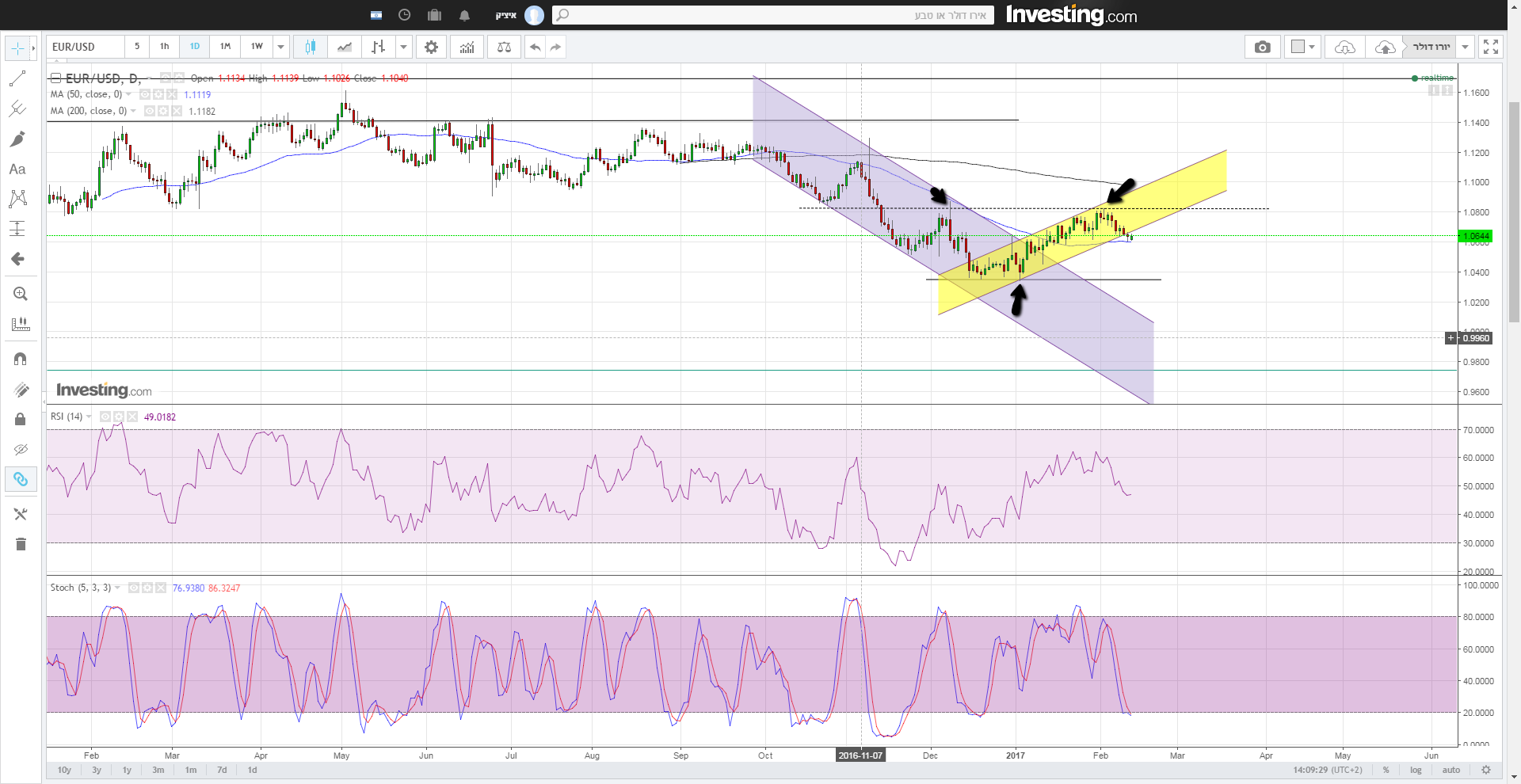Toggle magnet mode on
Screen dimensions: 1521x784
(20, 359)
